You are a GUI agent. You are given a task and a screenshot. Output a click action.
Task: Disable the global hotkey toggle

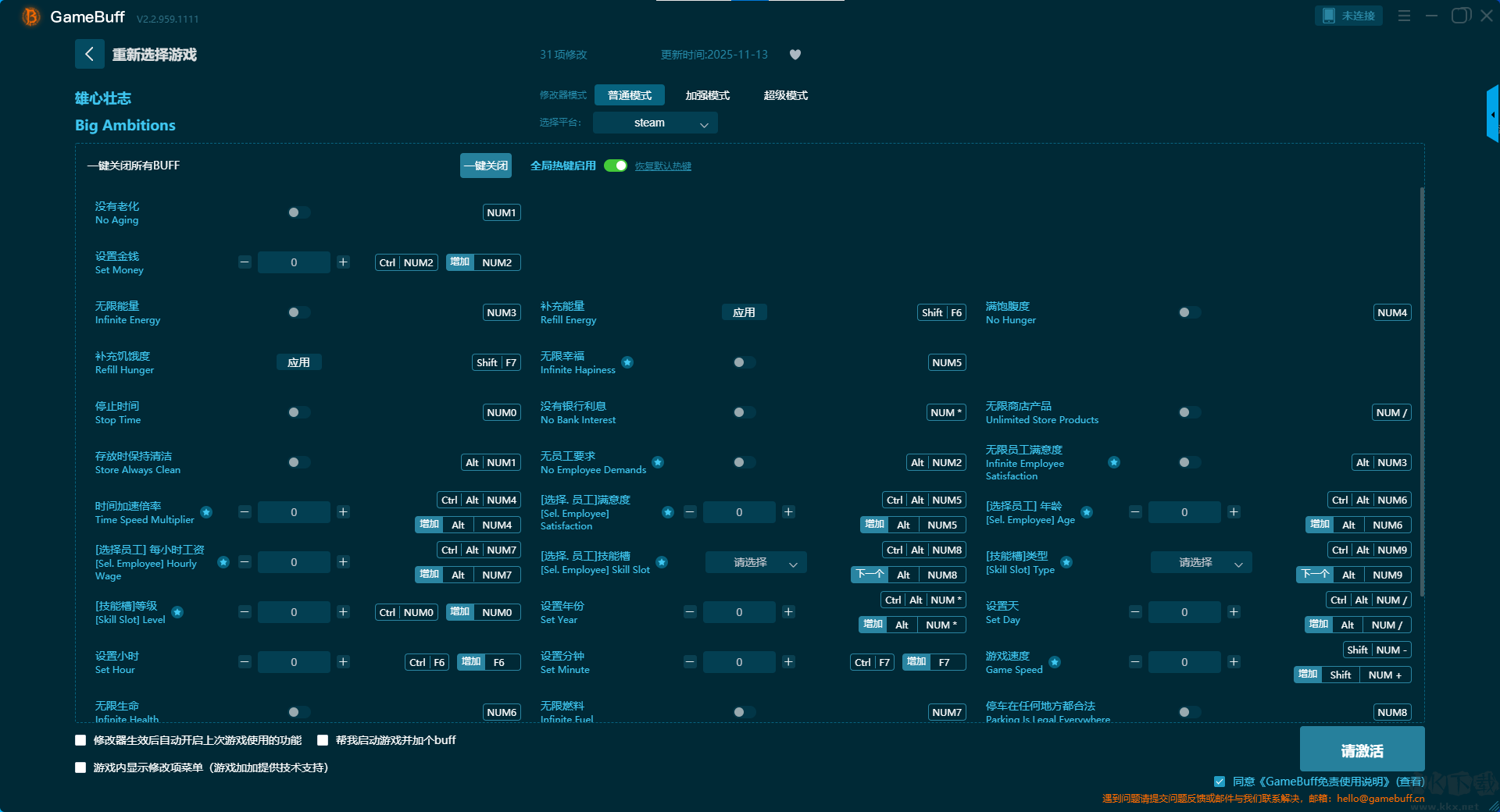(x=616, y=166)
